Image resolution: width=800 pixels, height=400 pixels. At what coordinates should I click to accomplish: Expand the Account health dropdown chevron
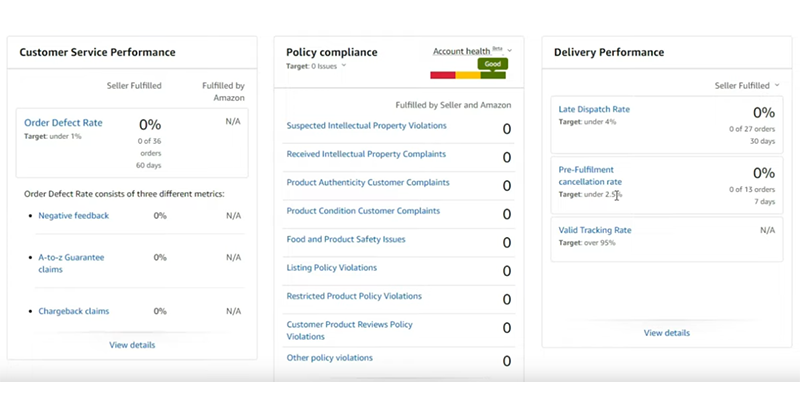click(510, 50)
